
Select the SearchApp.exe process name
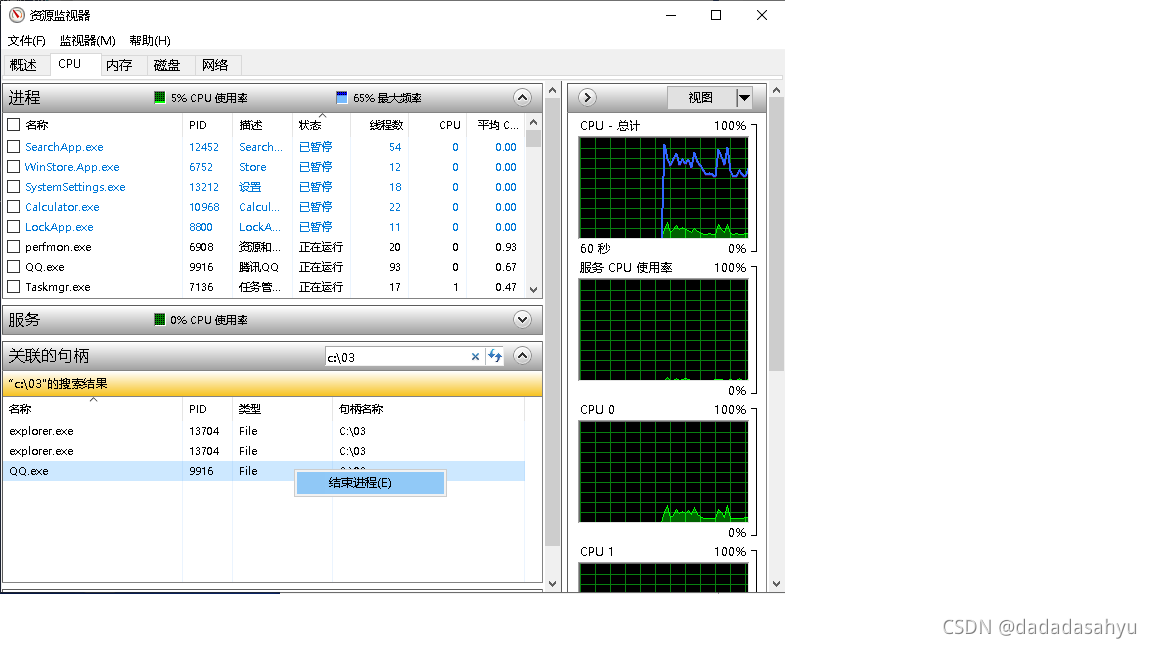tap(64, 147)
